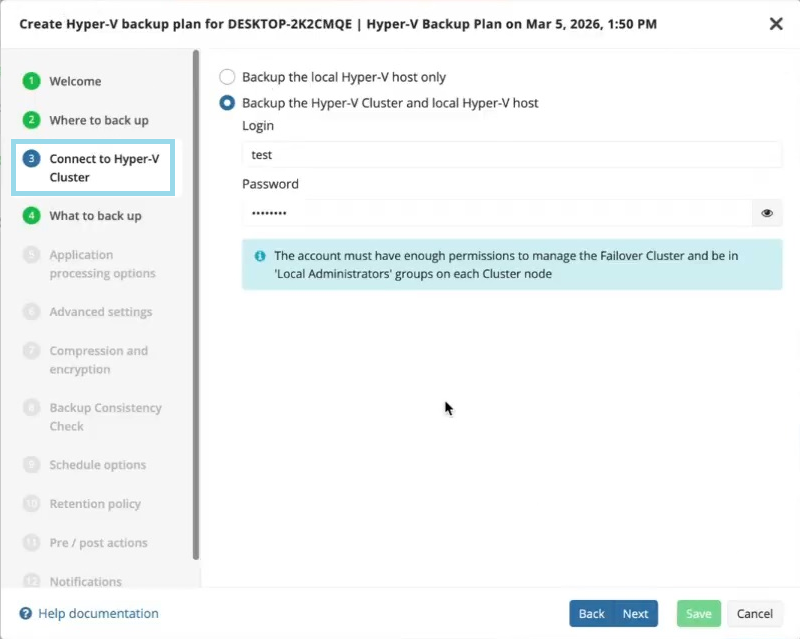Click the Cancel button
The height and width of the screenshot is (639, 800).
755,613
